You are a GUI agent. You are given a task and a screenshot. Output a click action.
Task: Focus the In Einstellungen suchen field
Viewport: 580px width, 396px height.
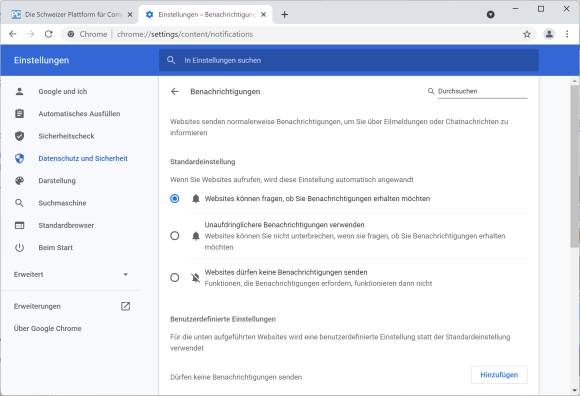tap(349, 60)
